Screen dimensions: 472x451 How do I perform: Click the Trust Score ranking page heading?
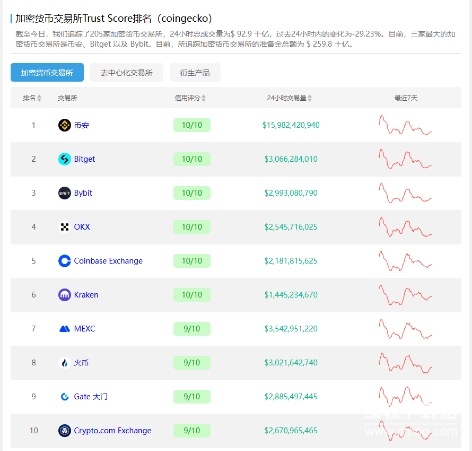[114, 18]
